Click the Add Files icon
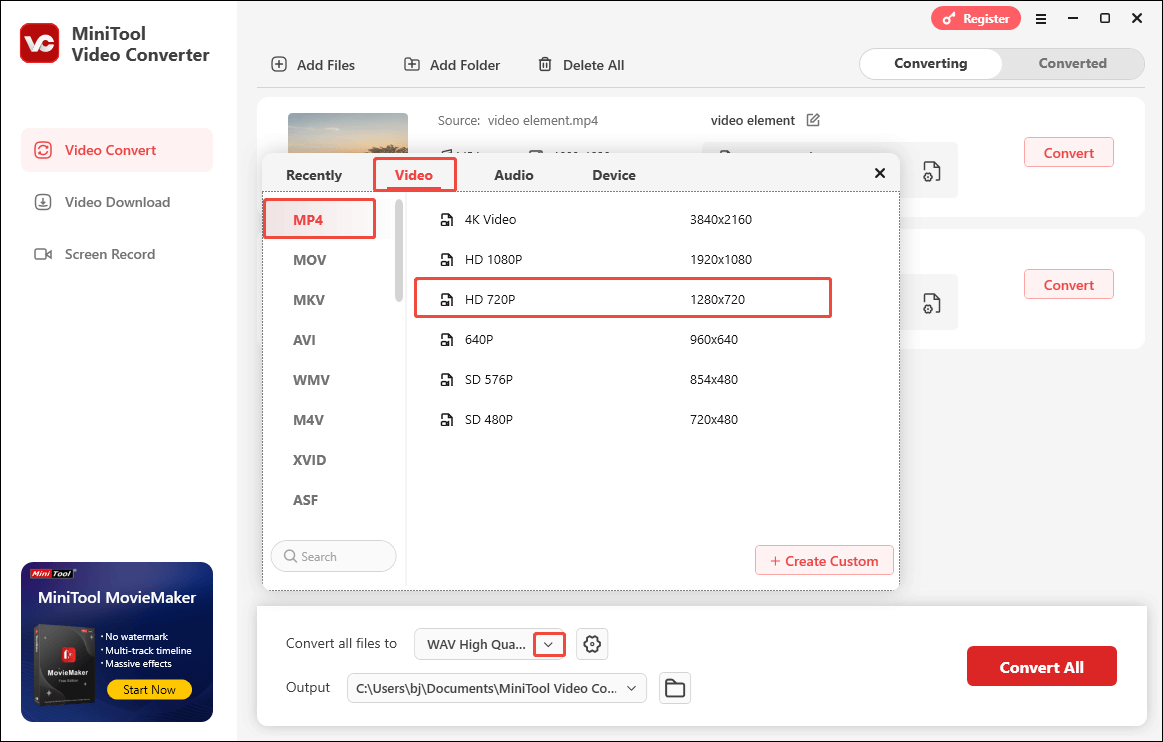The height and width of the screenshot is (742, 1163). click(x=279, y=65)
